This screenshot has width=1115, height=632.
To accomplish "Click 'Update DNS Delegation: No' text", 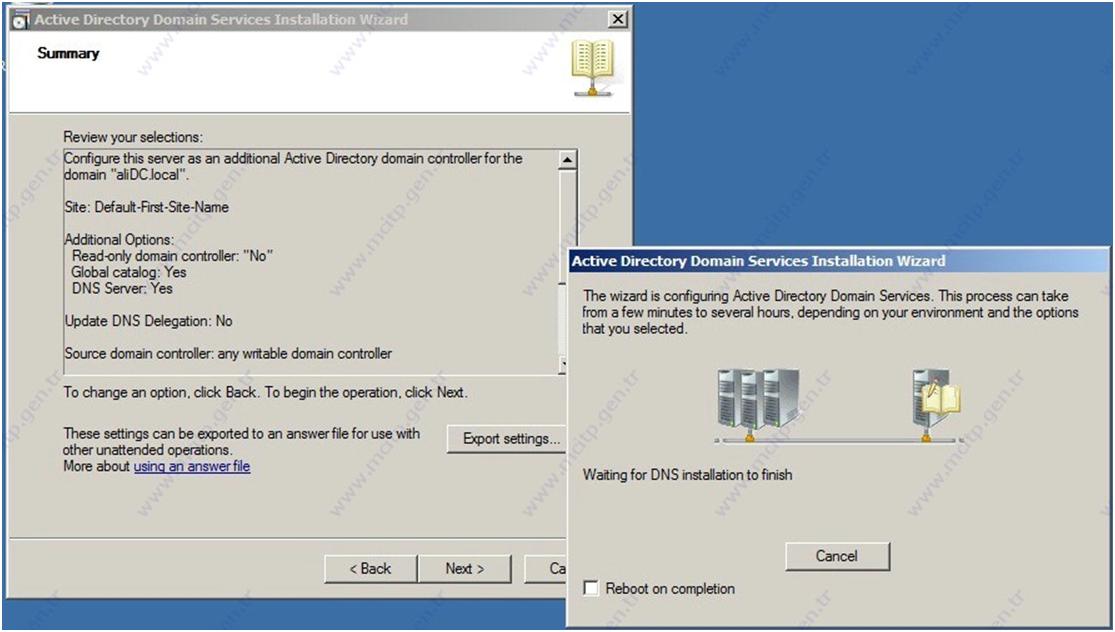I will click(149, 321).
